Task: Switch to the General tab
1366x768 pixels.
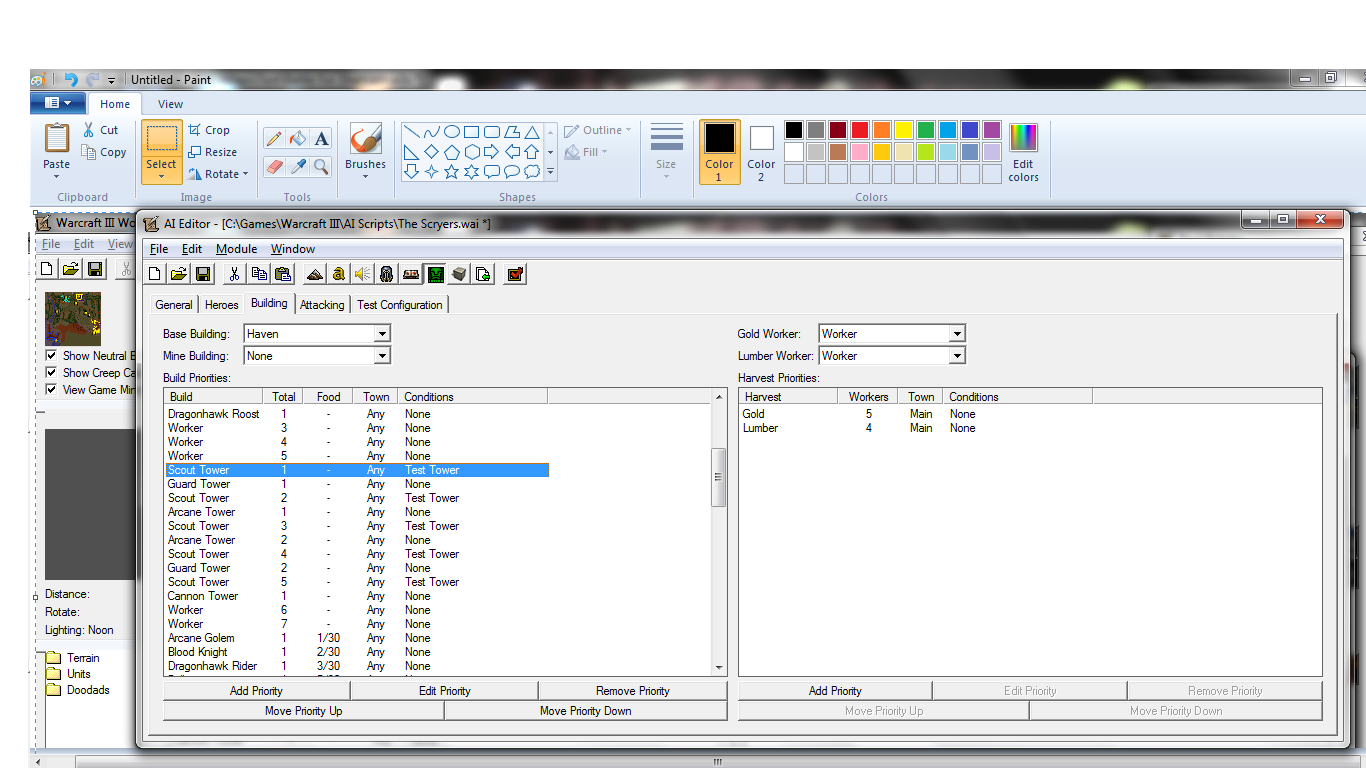Action: pyautogui.click(x=174, y=305)
